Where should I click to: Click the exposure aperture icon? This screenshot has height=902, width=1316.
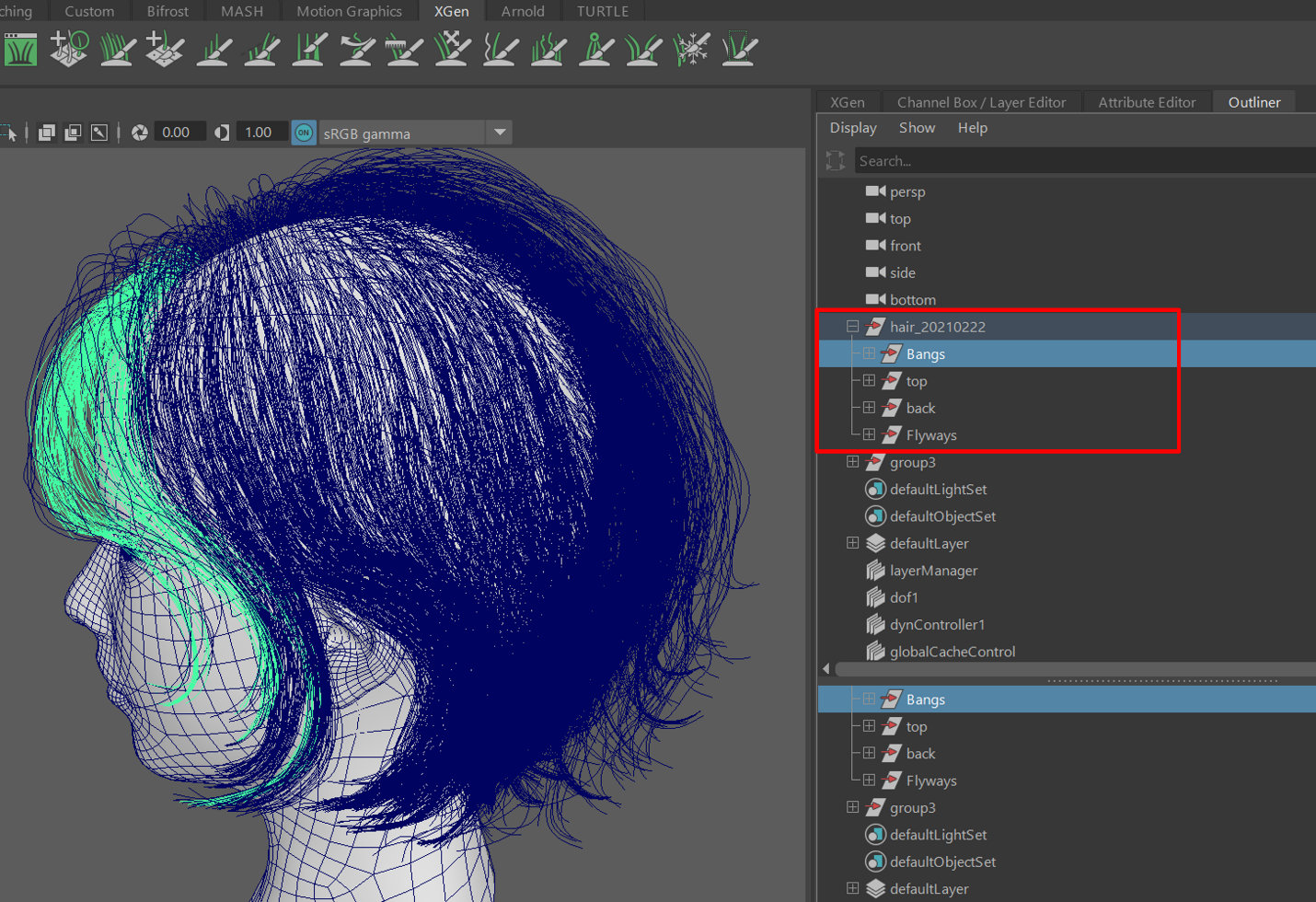pyautogui.click(x=139, y=132)
